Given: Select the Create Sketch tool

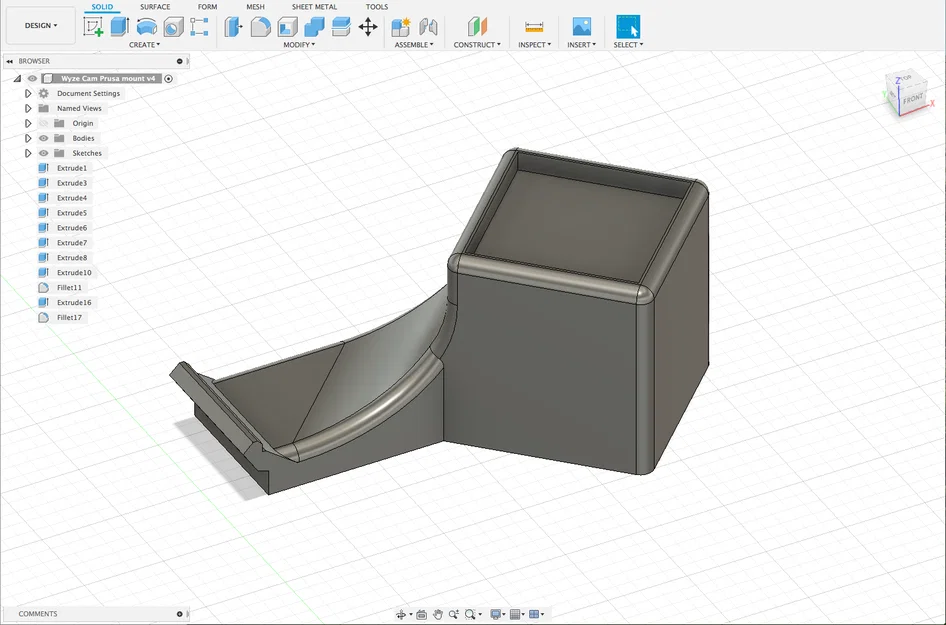Looking at the screenshot, I should (93, 26).
